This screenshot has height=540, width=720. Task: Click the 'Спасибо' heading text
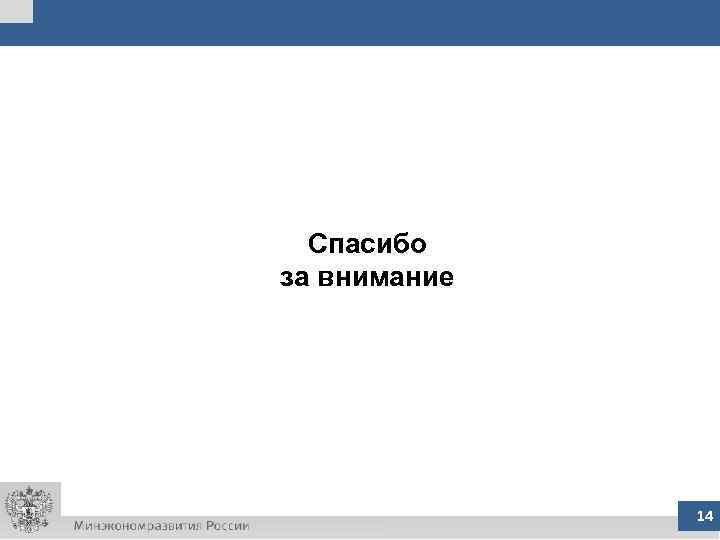[x=367, y=244]
